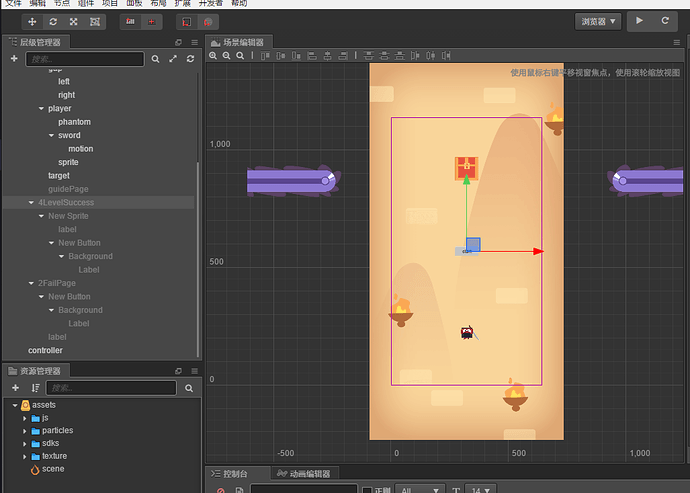Collapse the 4LevelSuccess node
This screenshot has width=690, height=493.
pyautogui.click(x=31, y=202)
